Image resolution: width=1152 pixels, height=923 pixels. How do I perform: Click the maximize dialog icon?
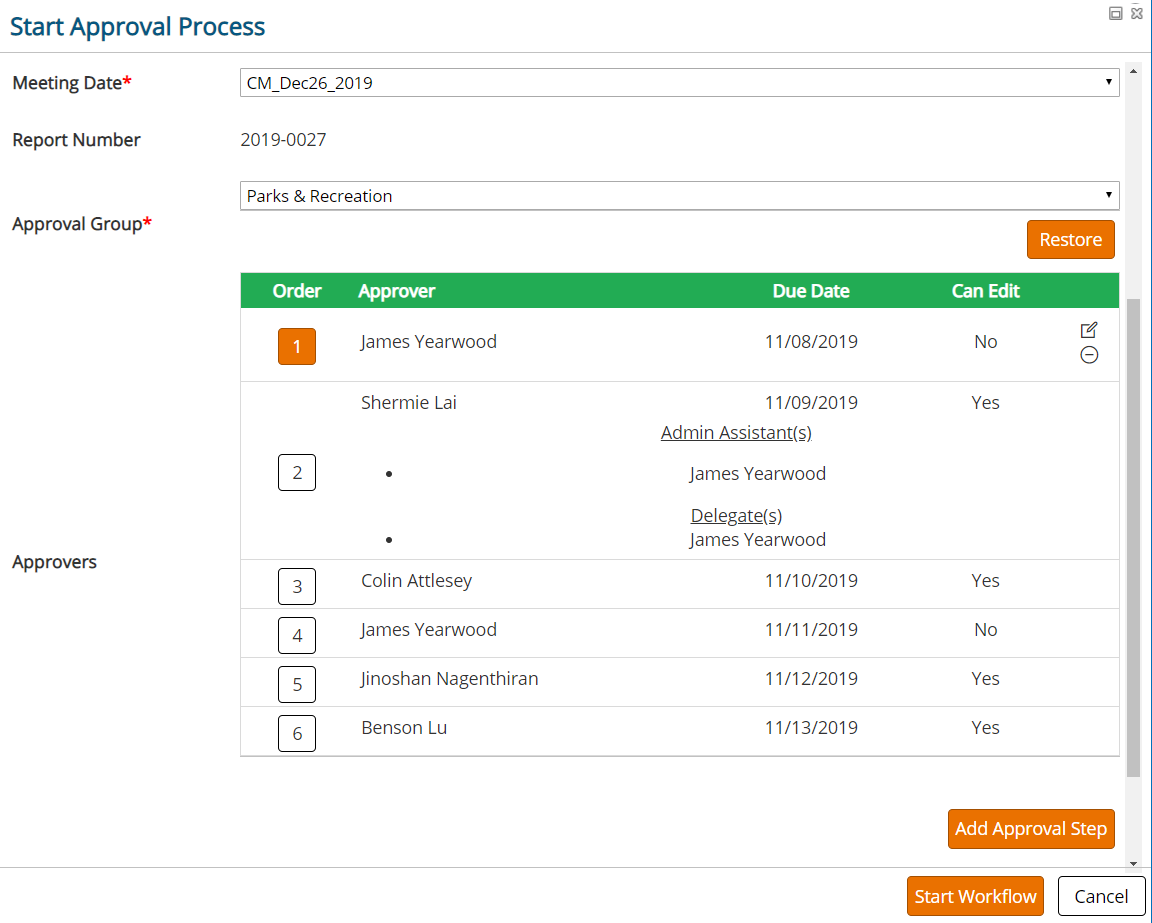[1115, 13]
